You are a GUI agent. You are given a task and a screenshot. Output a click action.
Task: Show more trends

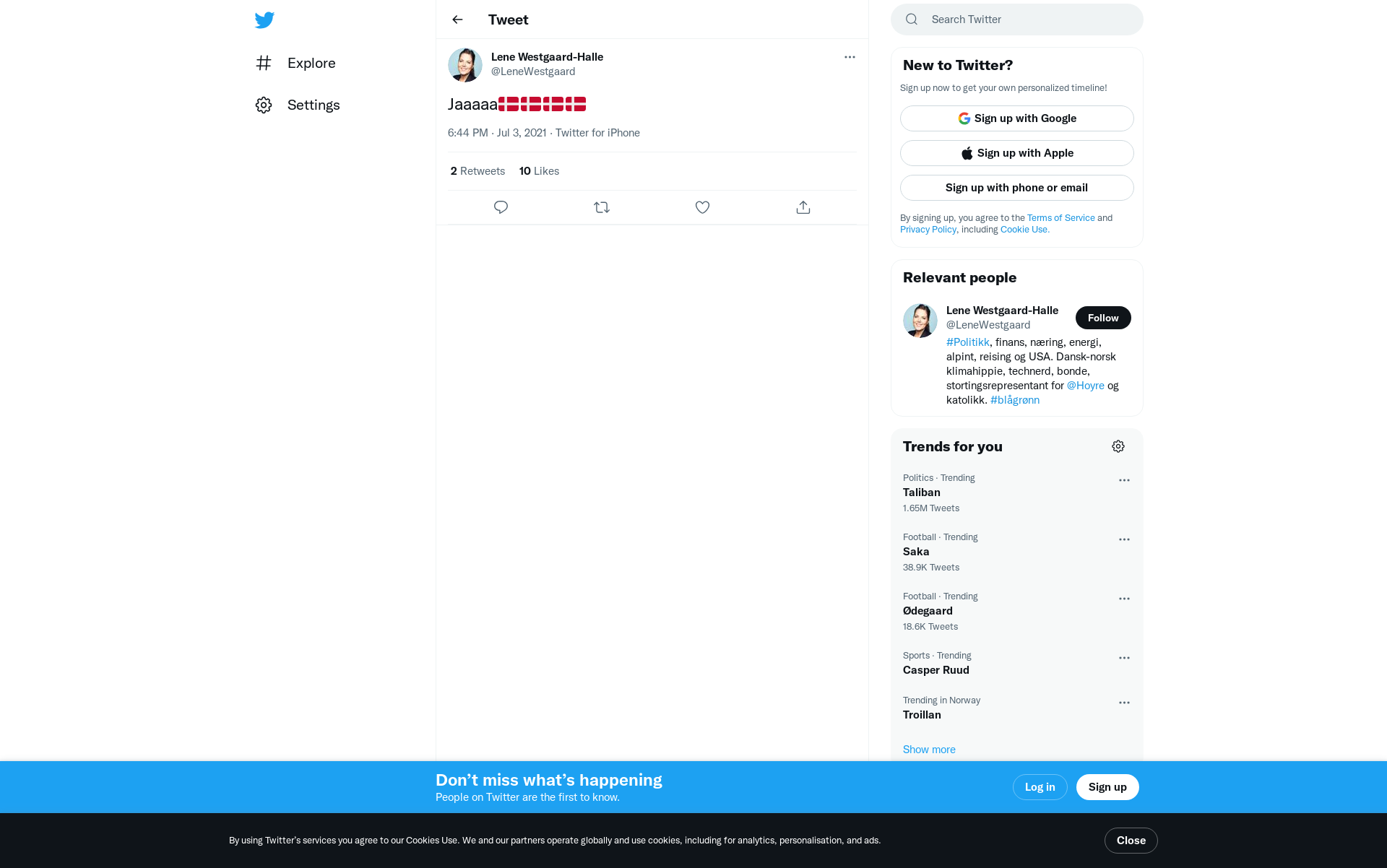[929, 750]
